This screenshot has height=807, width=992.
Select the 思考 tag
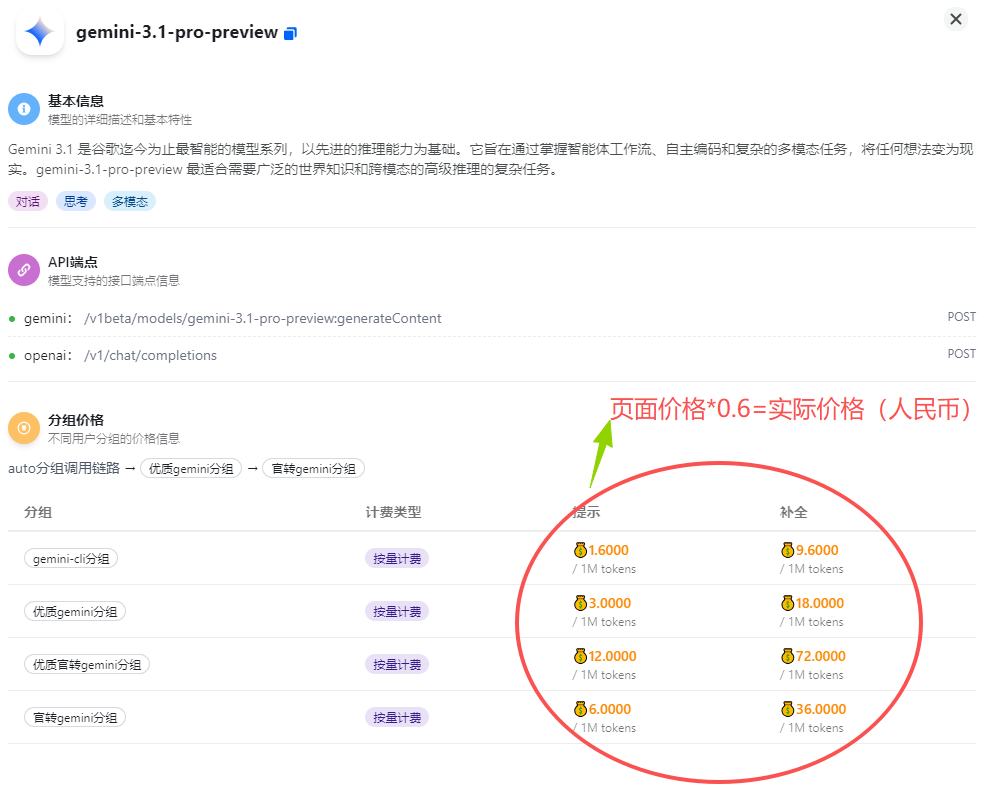pos(76,202)
